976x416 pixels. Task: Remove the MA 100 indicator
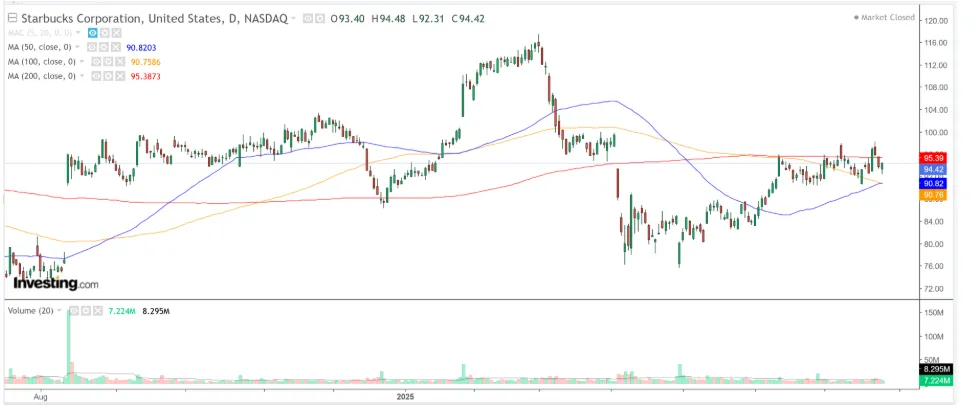(x=120, y=62)
